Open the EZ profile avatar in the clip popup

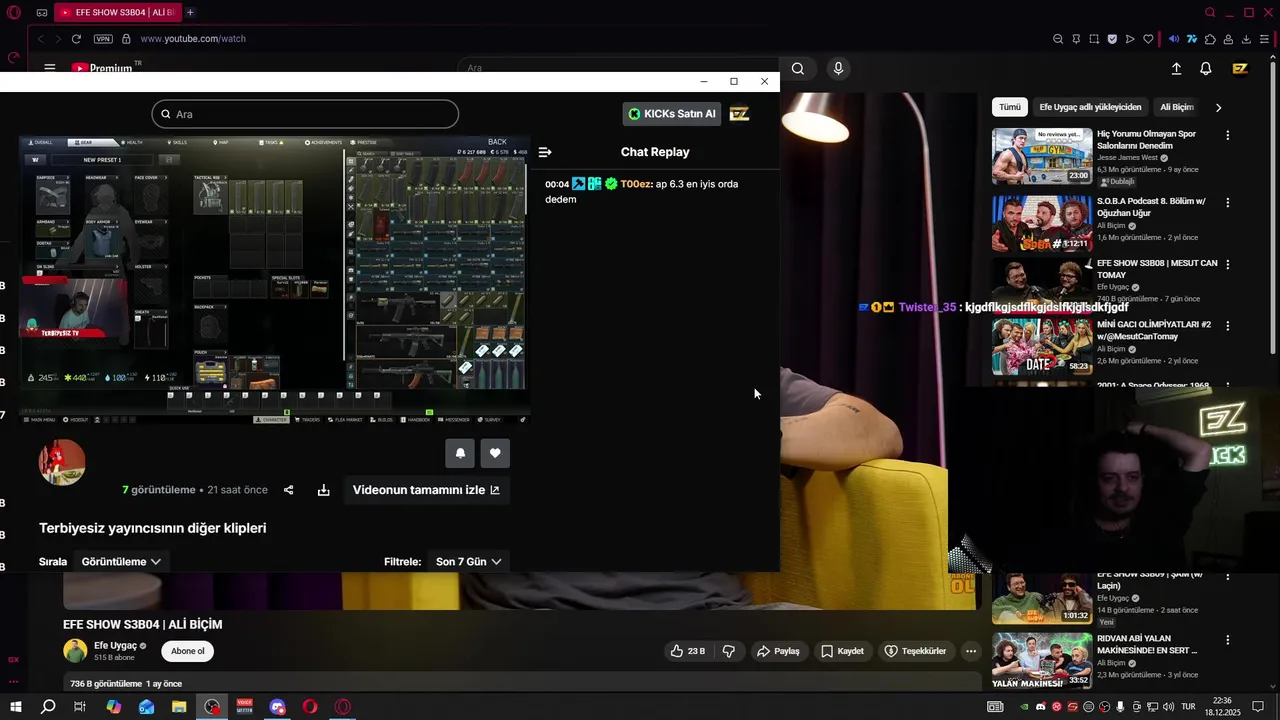(x=739, y=114)
